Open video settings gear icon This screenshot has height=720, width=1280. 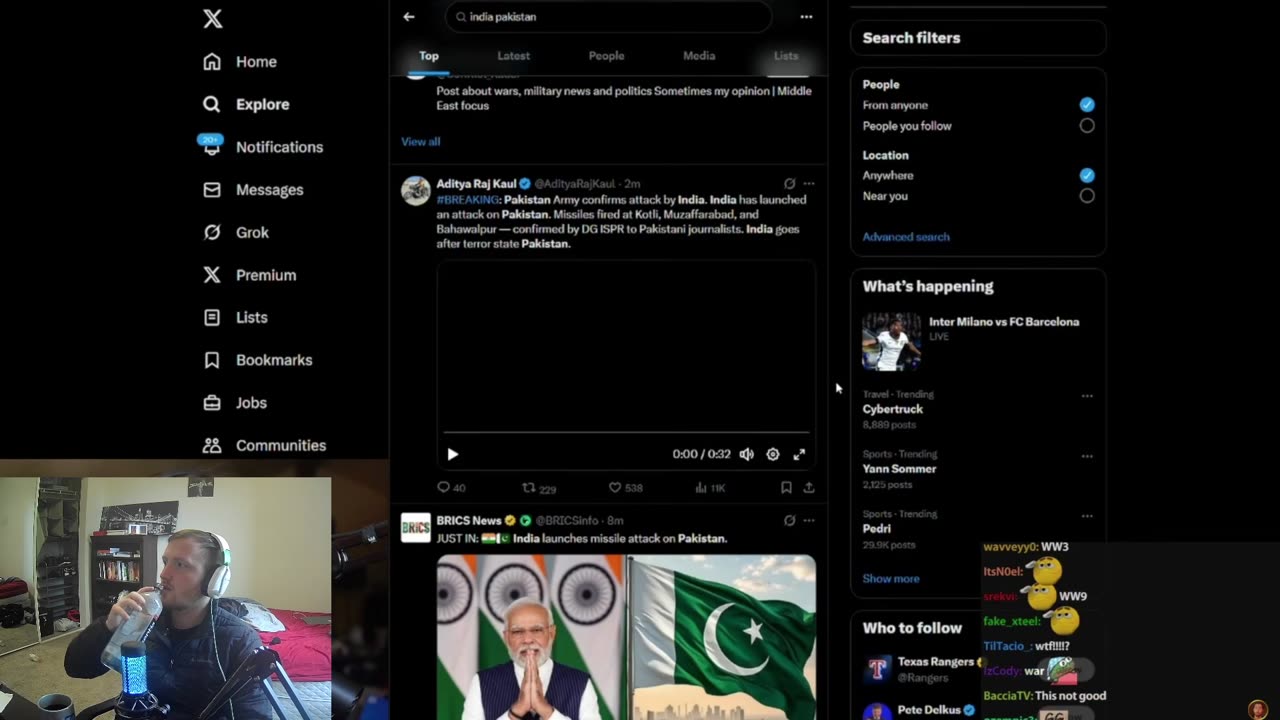tap(773, 454)
